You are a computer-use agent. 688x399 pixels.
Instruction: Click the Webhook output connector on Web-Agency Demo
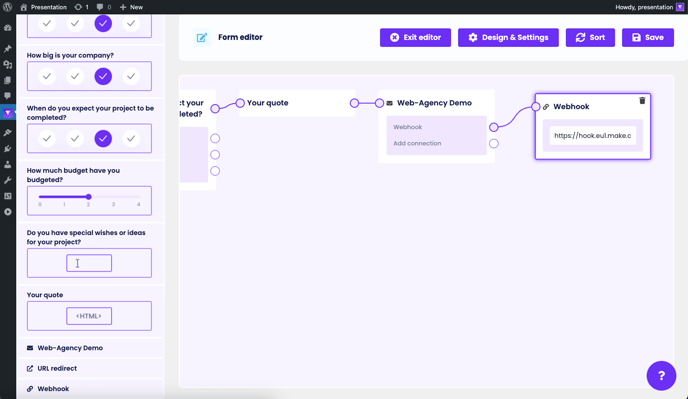494,127
